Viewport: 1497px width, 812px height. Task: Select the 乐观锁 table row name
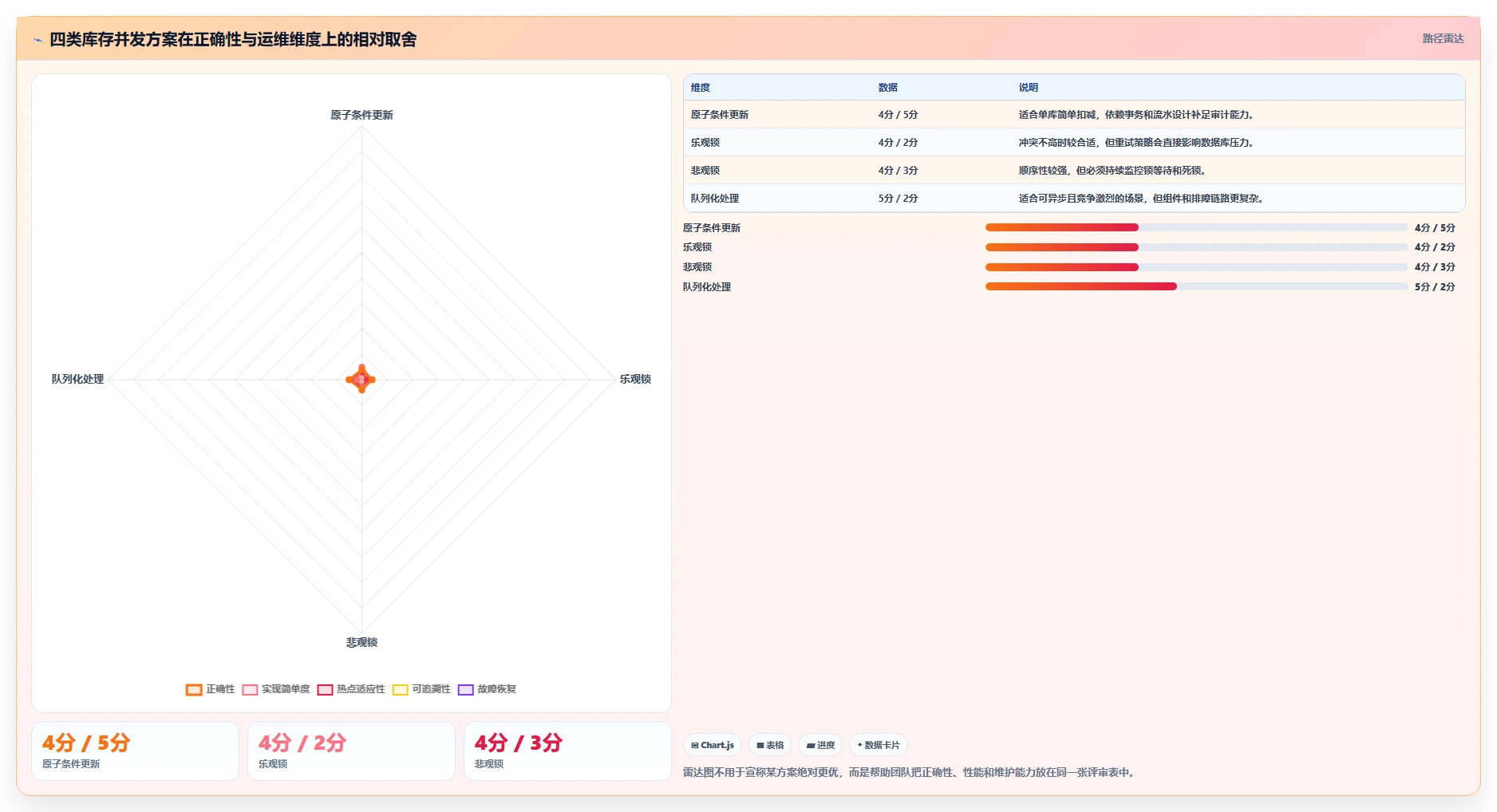(705, 143)
